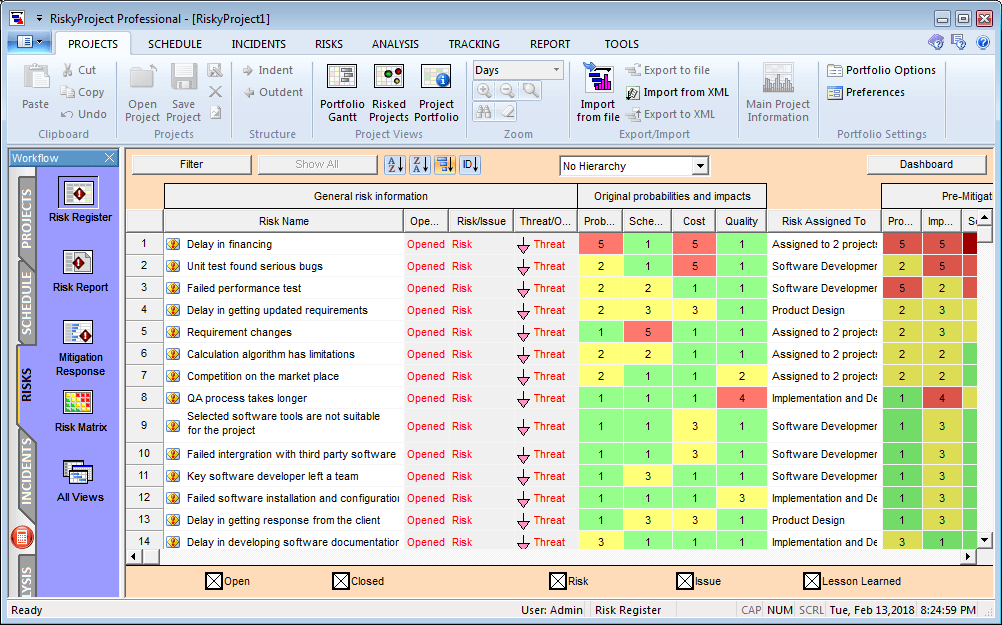
Task: Sort risks descending Z to A
Action: click(420, 165)
